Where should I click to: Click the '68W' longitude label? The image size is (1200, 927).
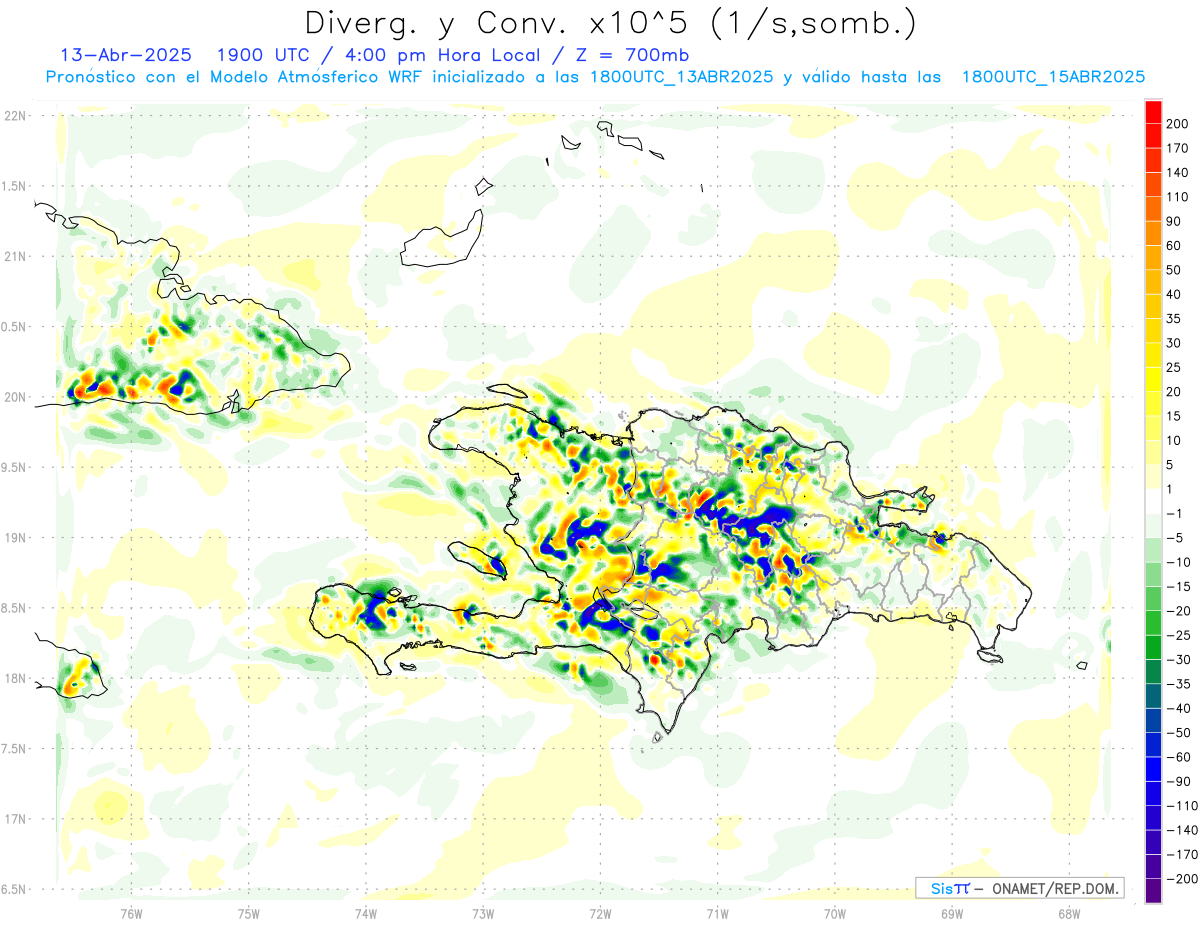point(1068,914)
